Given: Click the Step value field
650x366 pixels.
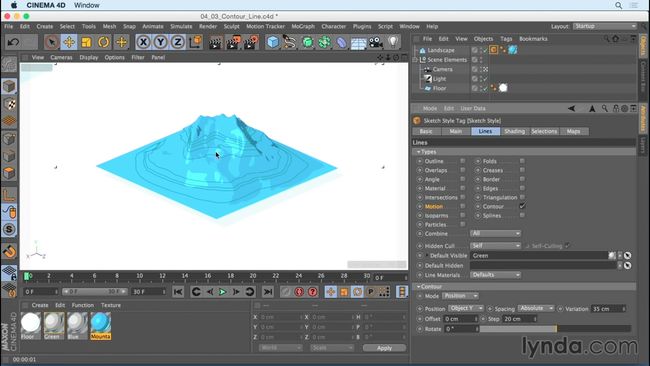Looking at the screenshot, I should (519, 319).
